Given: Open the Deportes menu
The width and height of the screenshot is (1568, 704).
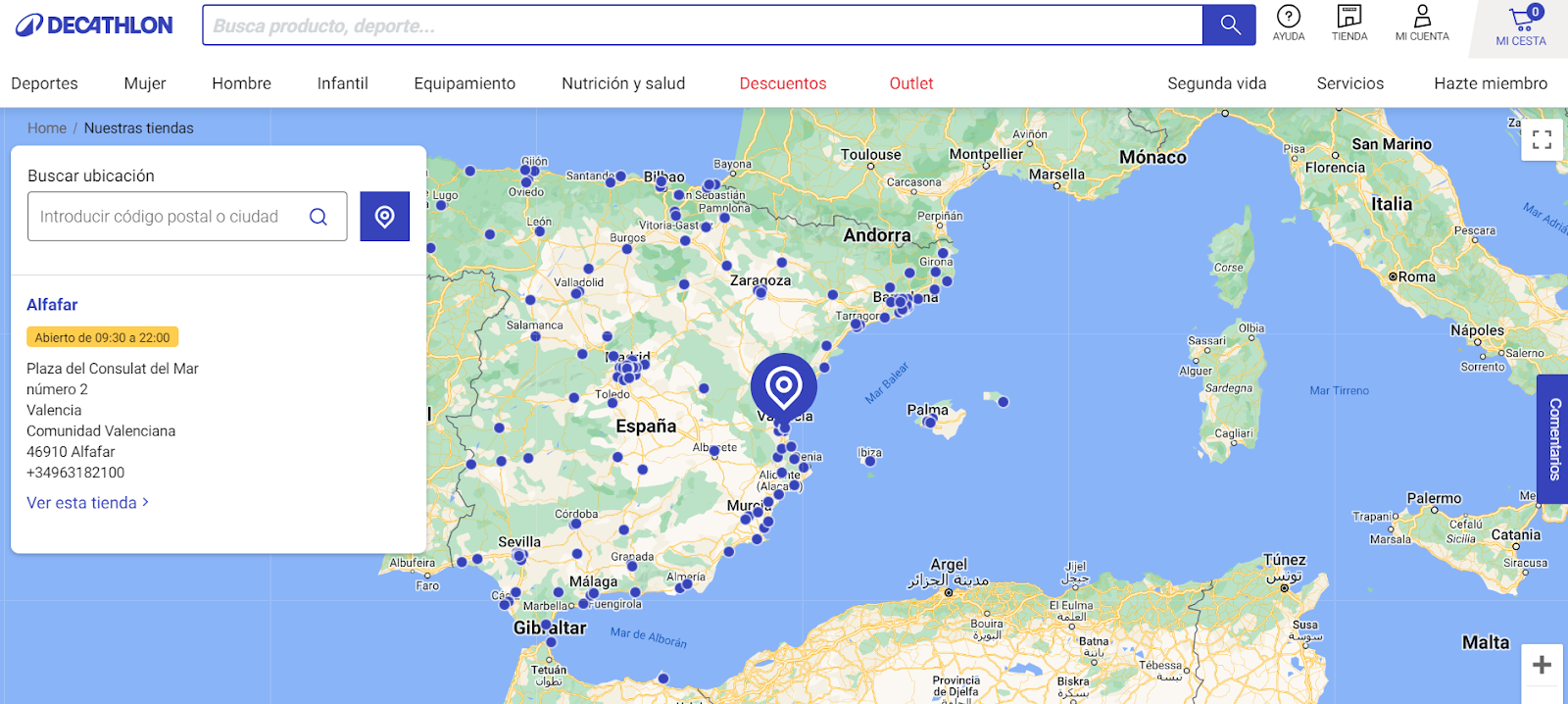Looking at the screenshot, I should coord(44,83).
